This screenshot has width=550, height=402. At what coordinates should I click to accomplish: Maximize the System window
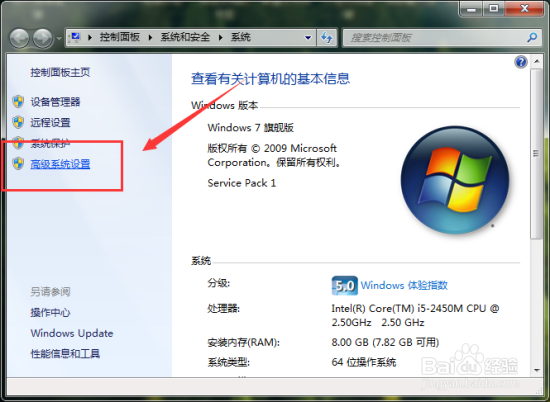[494, 9]
